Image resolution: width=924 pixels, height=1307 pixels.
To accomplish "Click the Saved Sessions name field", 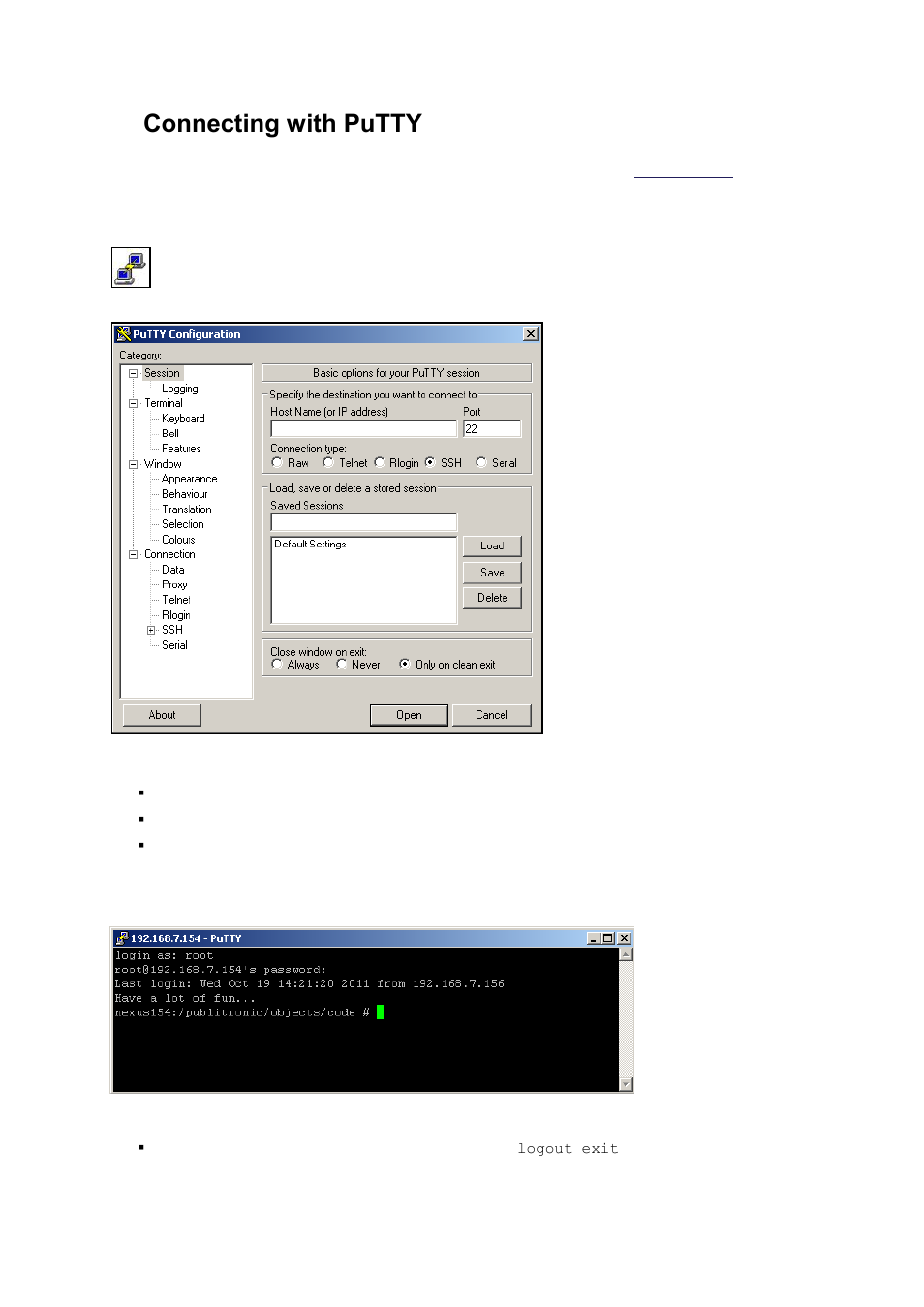I will [364, 522].
